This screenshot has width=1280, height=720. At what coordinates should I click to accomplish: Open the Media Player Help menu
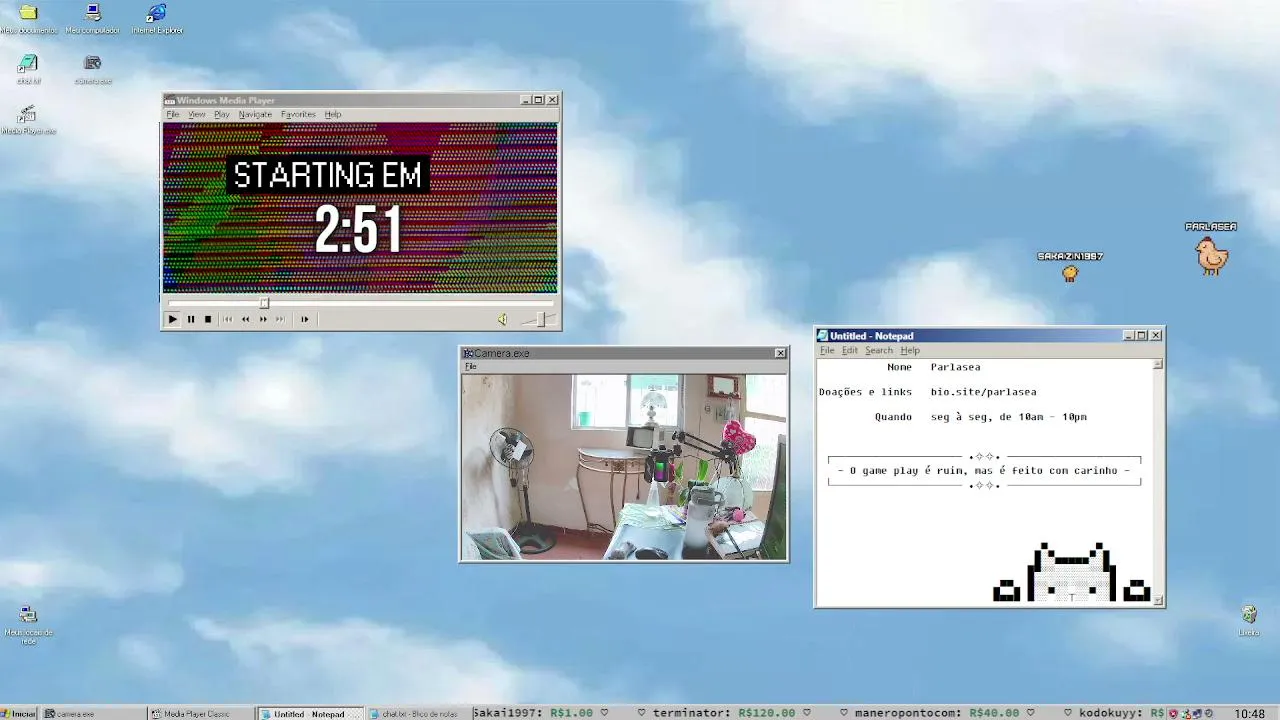pyautogui.click(x=333, y=114)
